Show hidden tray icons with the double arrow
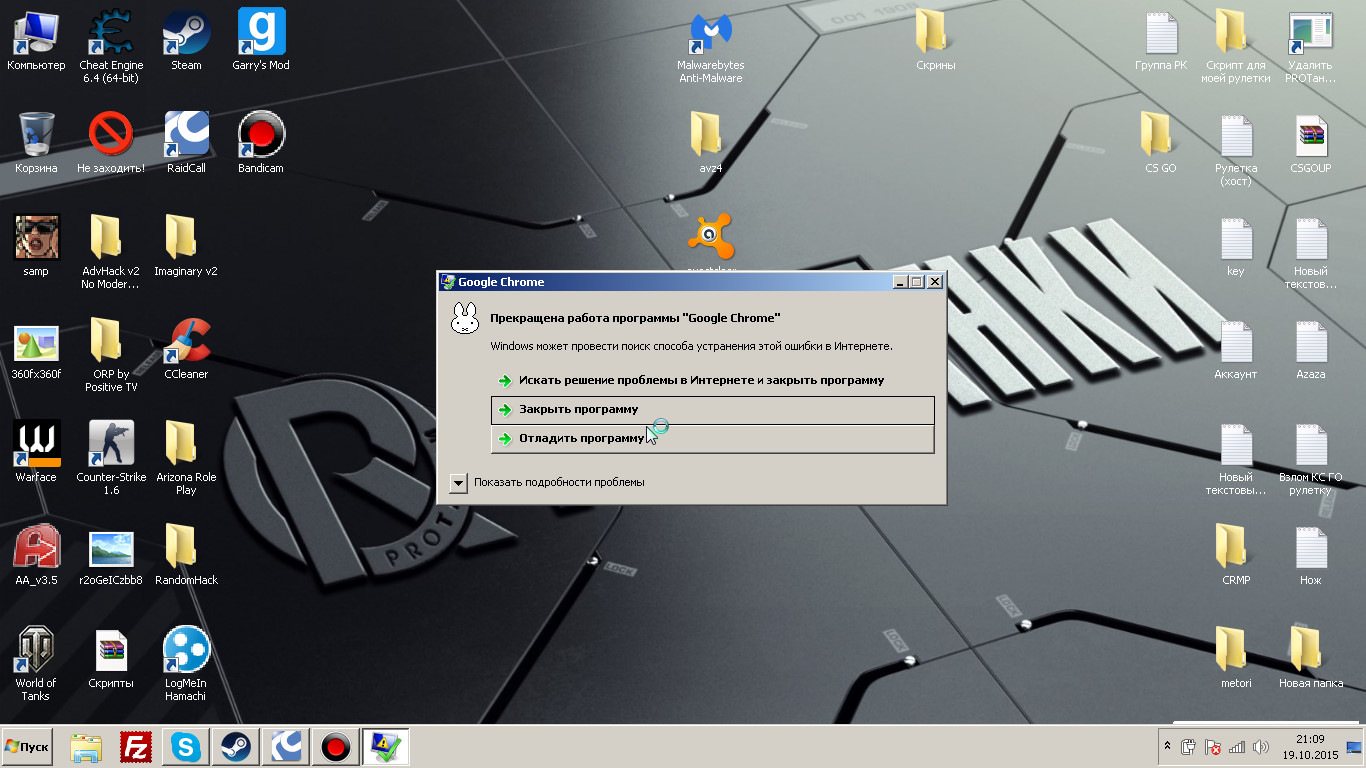Image resolution: width=1366 pixels, height=768 pixels. pyautogui.click(x=1167, y=747)
